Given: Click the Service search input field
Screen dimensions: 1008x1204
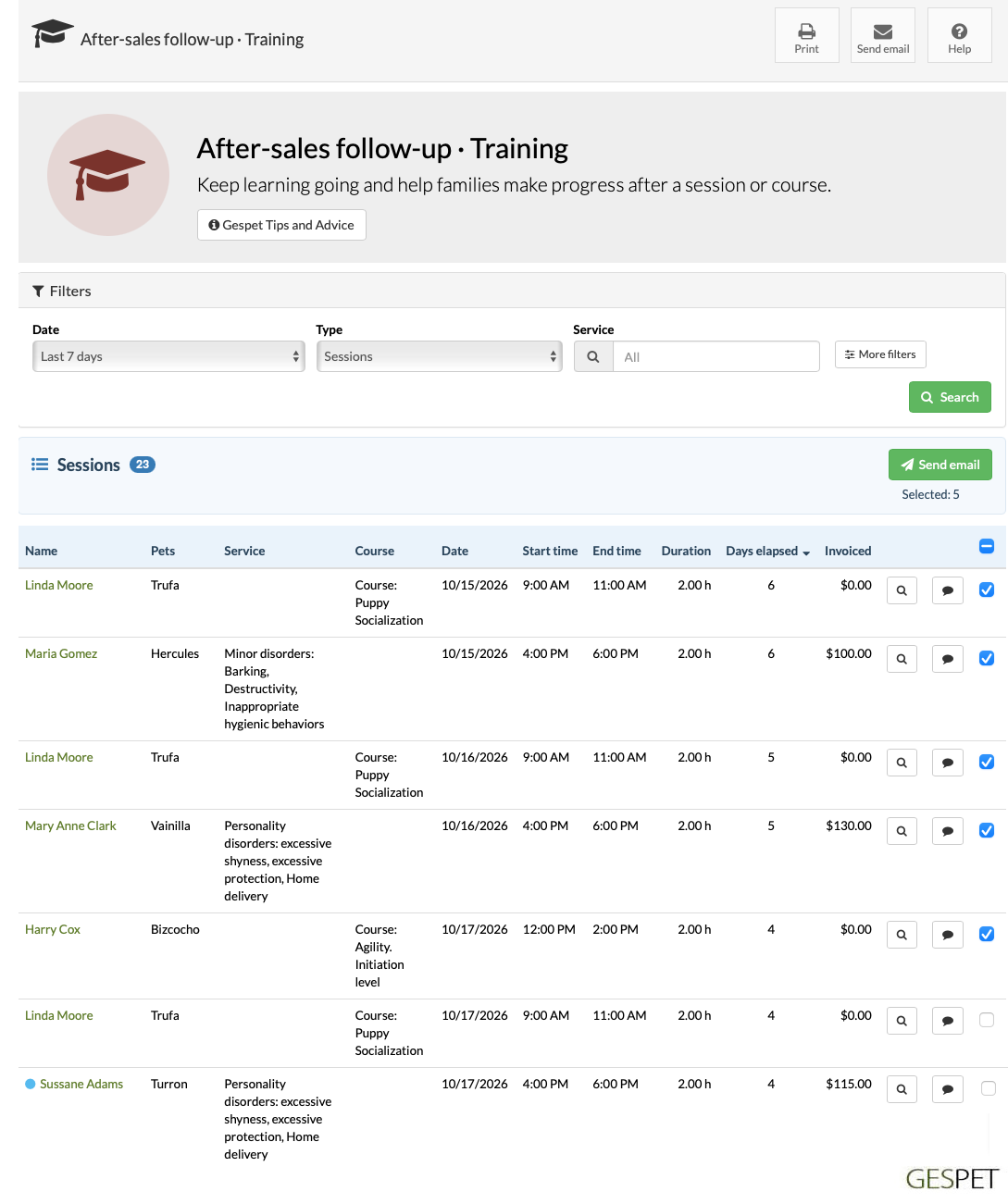Looking at the screenshot, I should (x=716, y=356).
